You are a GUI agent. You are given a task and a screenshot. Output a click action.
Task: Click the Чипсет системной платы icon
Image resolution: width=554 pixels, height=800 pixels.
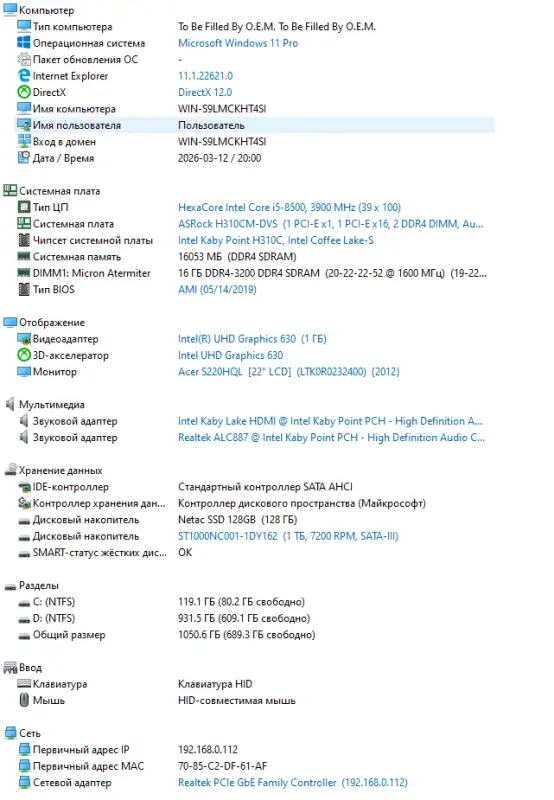click(23, 240)
